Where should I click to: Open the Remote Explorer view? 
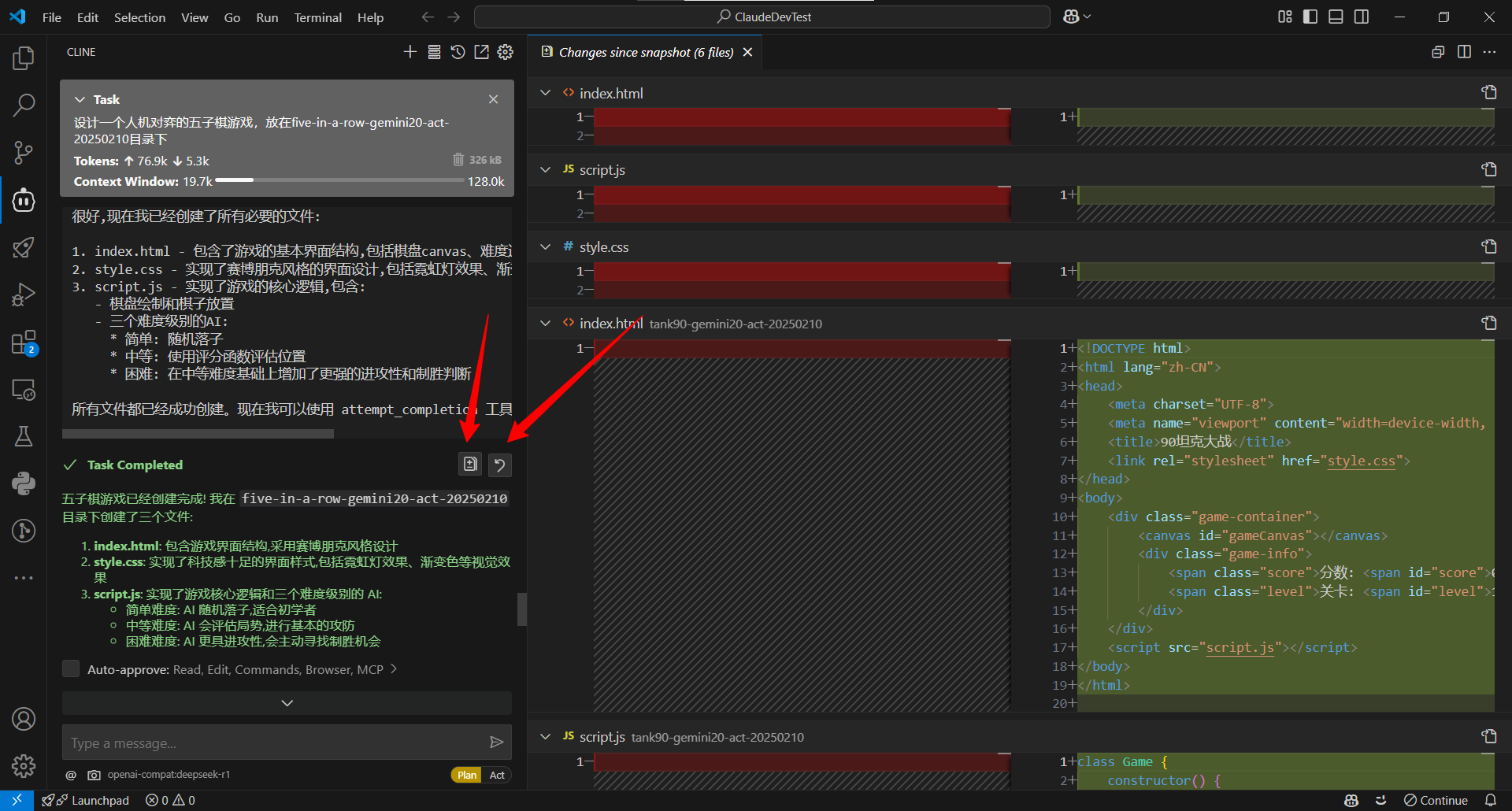[24, 390]
